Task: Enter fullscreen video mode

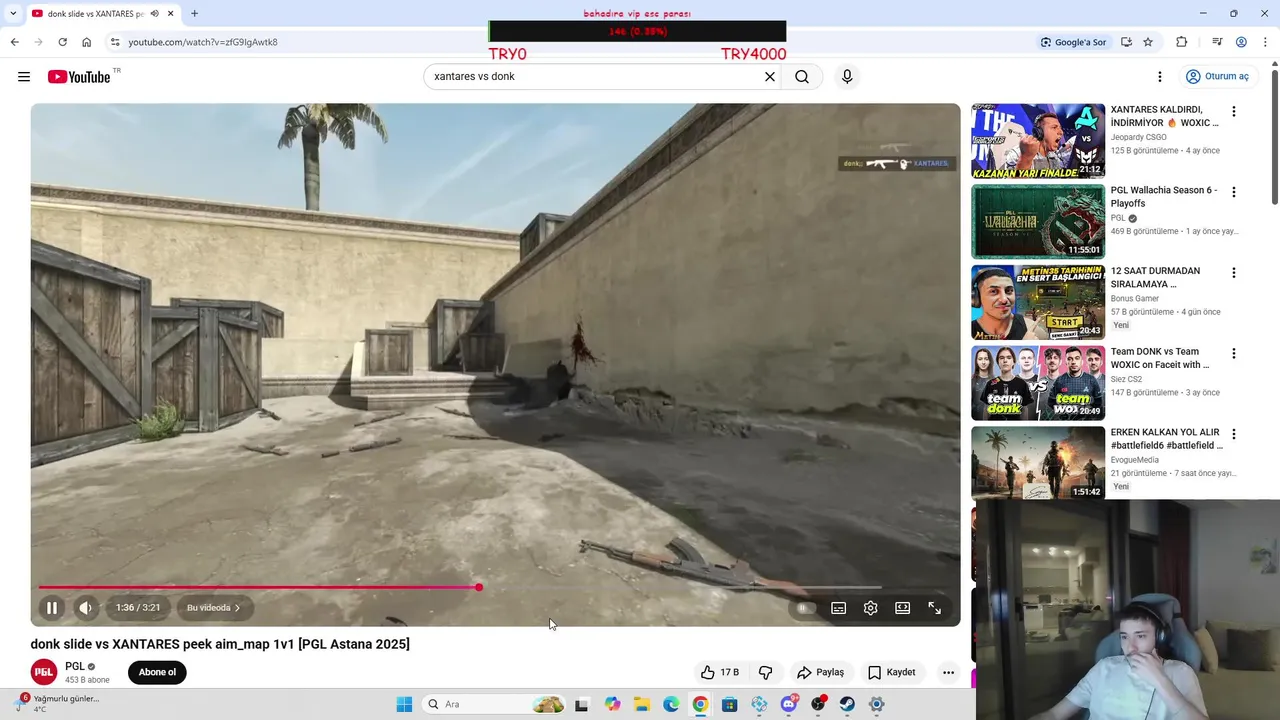Action: 935,608
